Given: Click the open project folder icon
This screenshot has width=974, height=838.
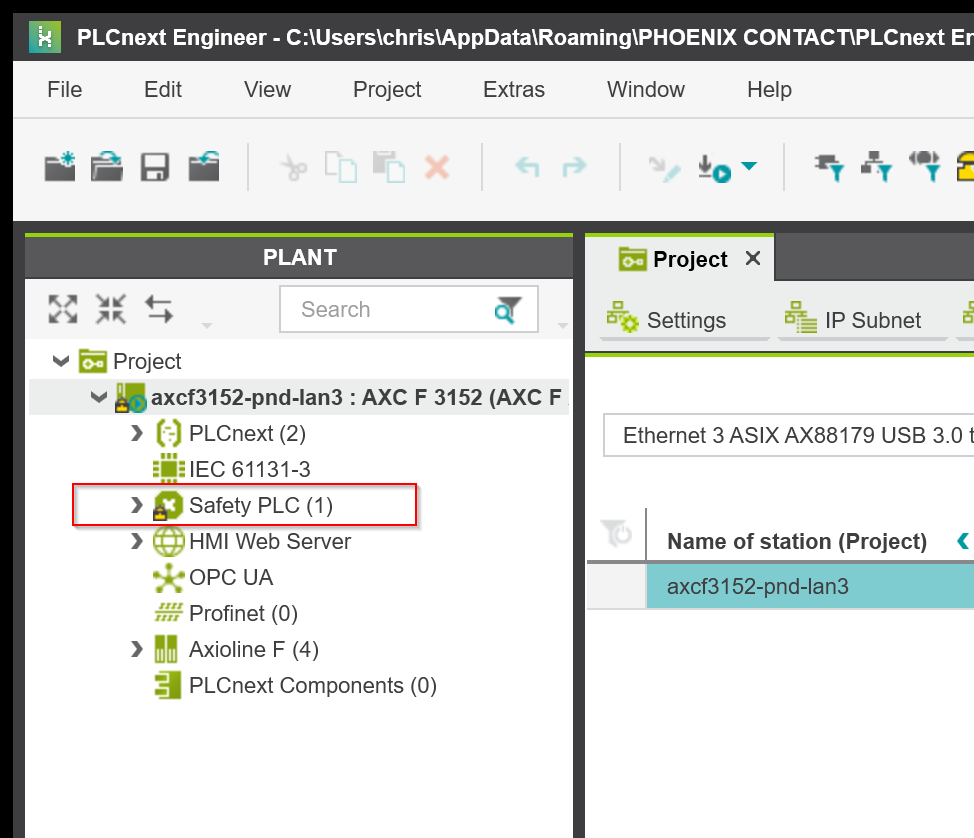Looking at the screenshot, I should pyautogui.click(x=107, y=167).
